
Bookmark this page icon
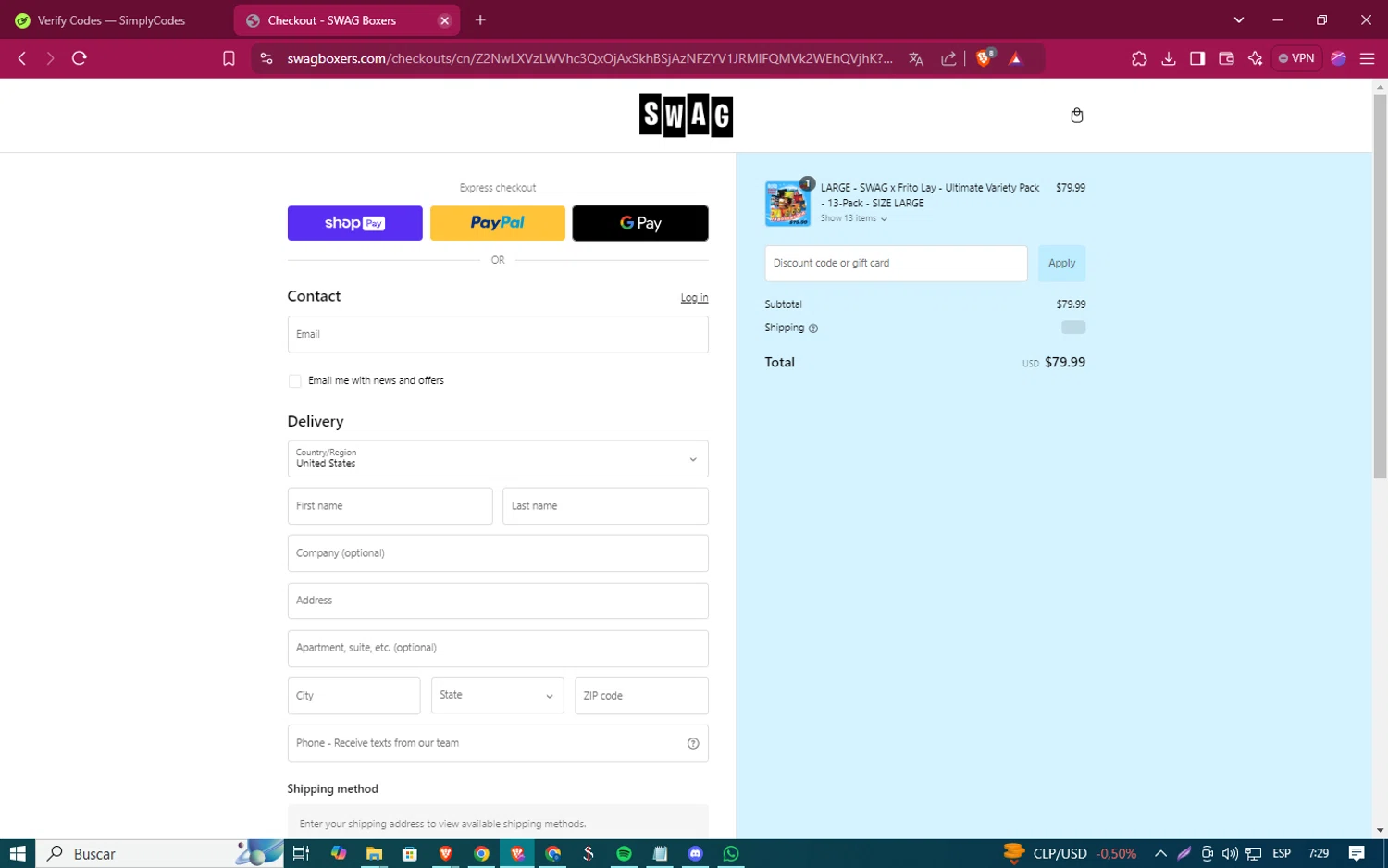(229, 58)
